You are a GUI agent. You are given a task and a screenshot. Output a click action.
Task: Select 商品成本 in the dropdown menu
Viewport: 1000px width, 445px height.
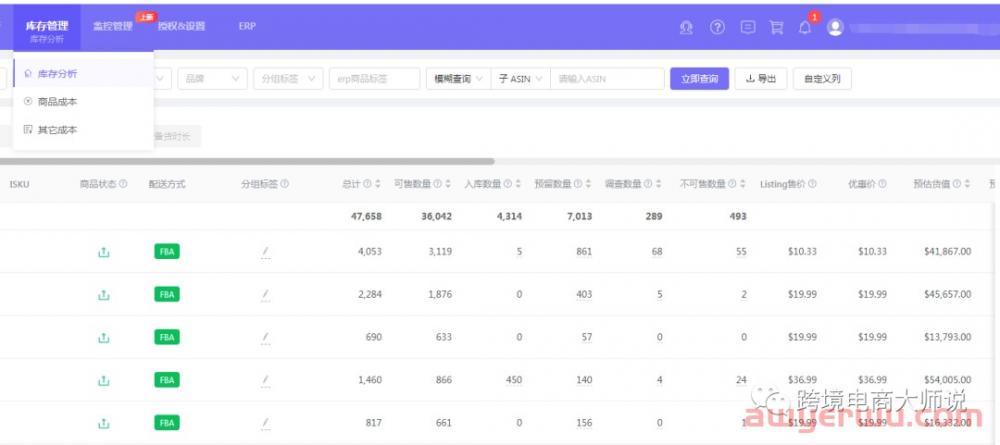83,101
